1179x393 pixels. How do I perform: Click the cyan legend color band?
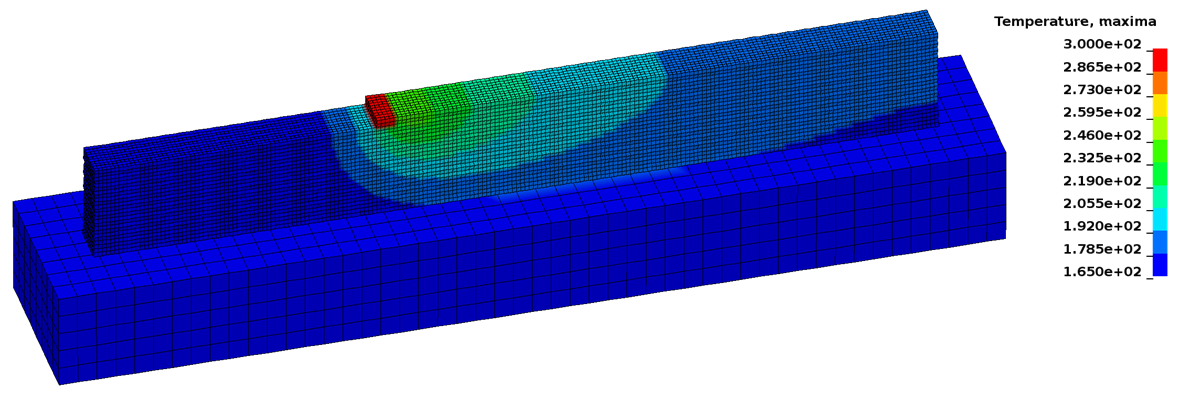pyautogui.click(x=1159, y=219)
